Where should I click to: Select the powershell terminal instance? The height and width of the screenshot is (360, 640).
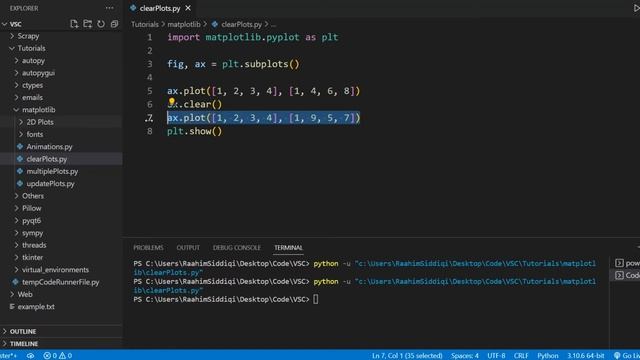click(627, 263)
